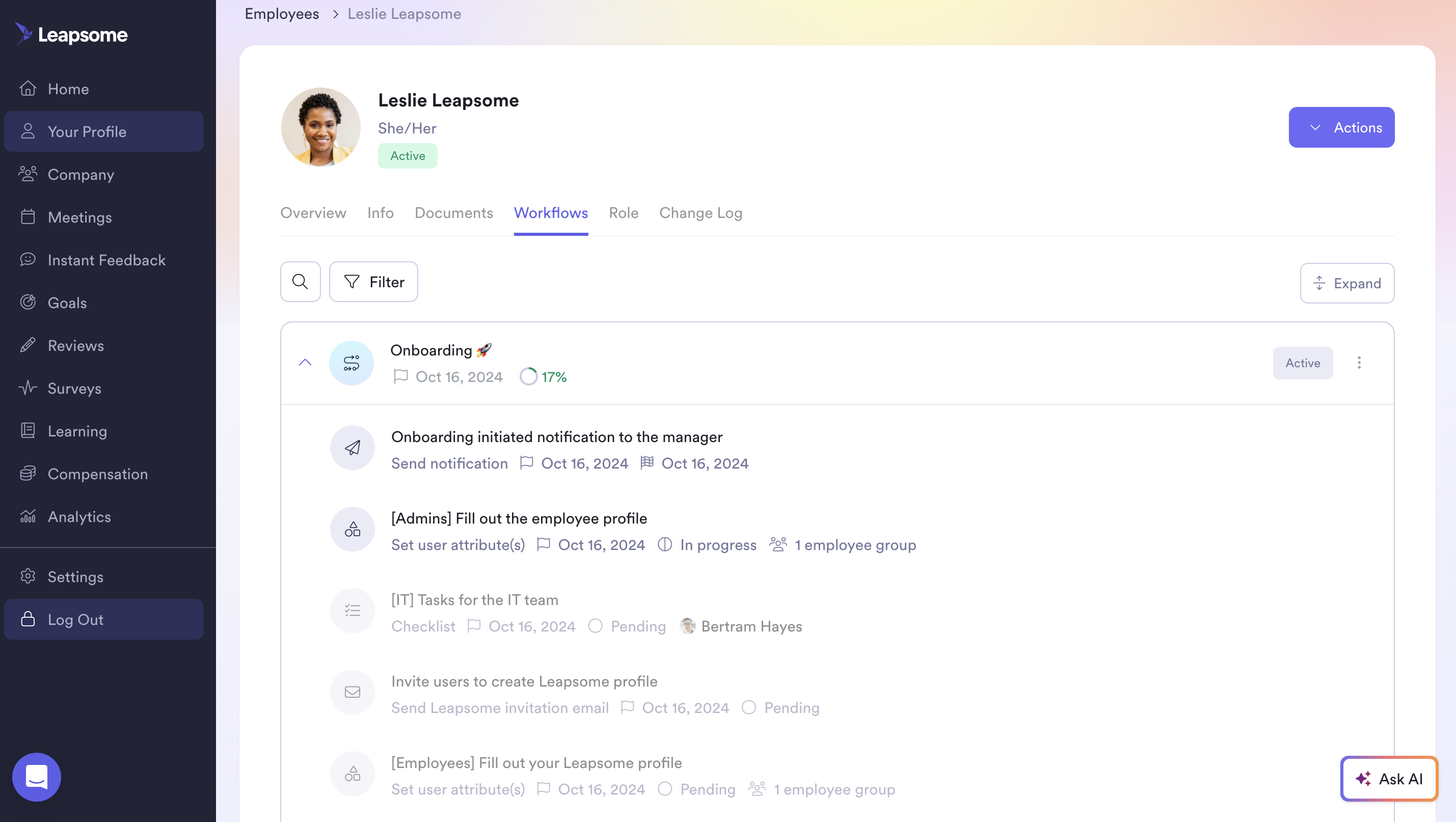The image size is (1456, 822).
Task: Click the IT tasks checklist icon
Action: [x=353, y=610]
